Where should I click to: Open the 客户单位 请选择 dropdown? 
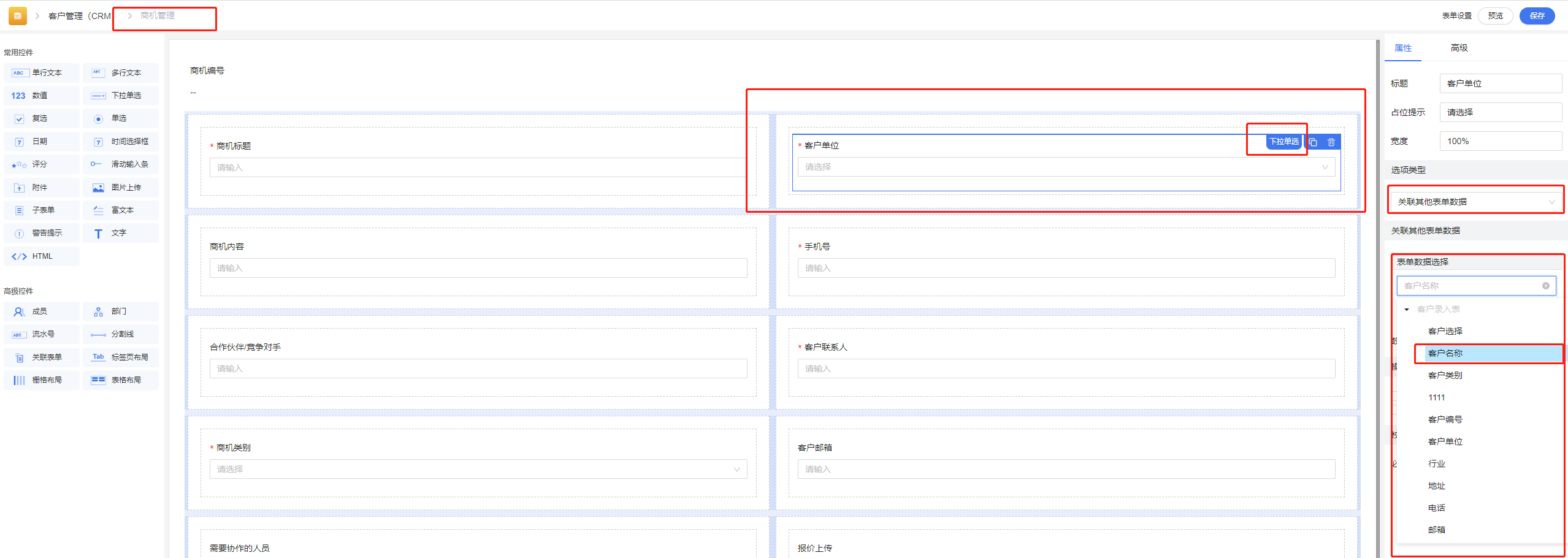[1066, 167]
